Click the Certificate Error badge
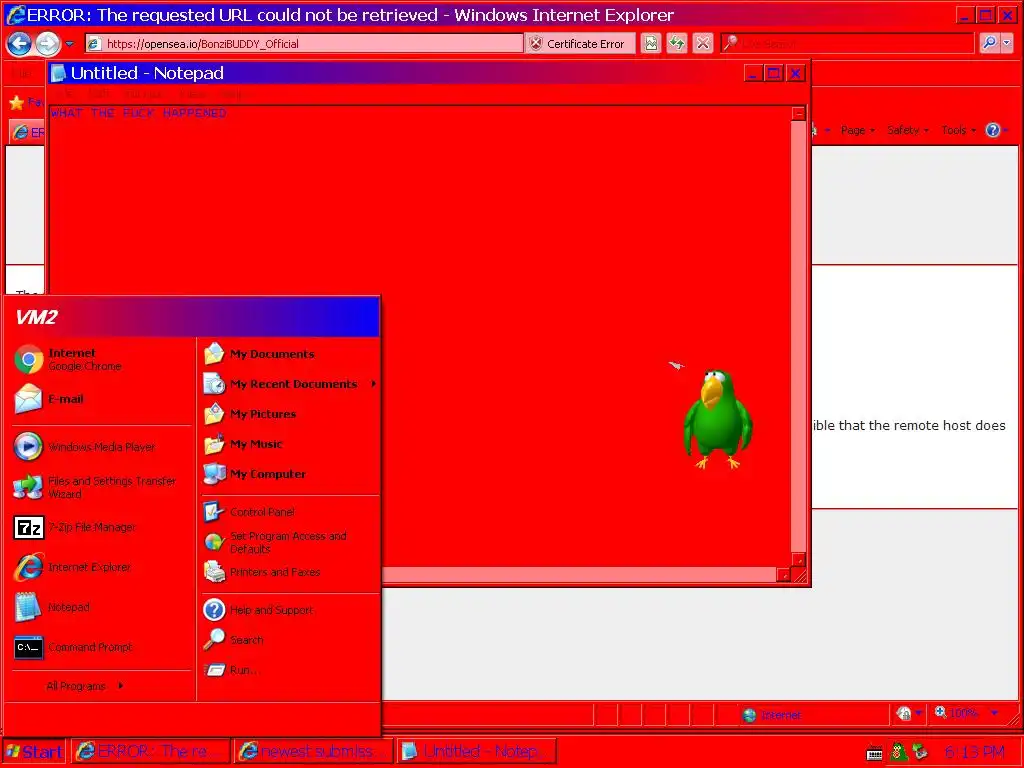Image resolution: width=1024 pixels, height=768 pixels. pyautogui.click(x=579, y=44)
